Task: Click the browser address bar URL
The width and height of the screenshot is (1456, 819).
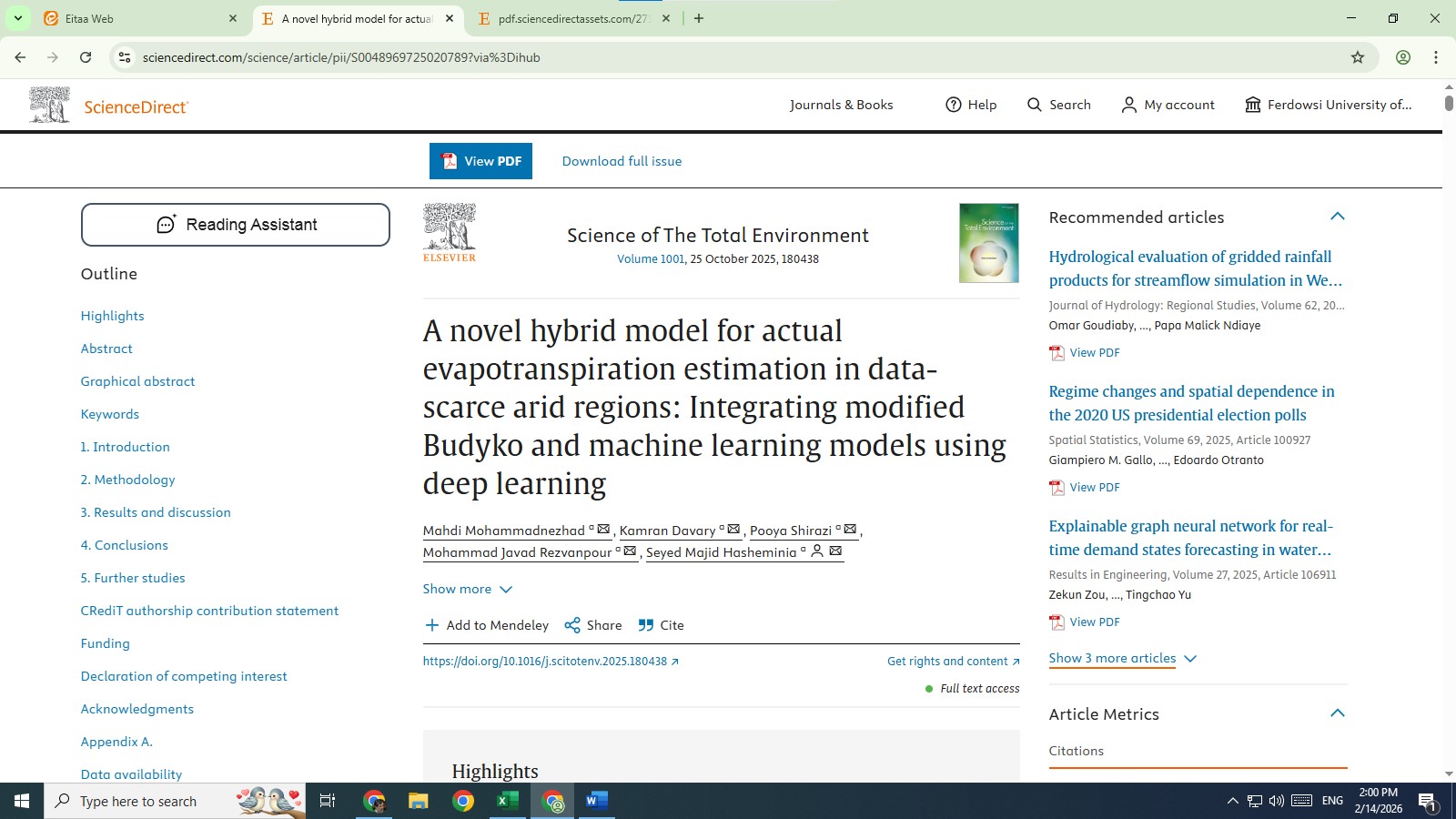Action: point(341,57)
